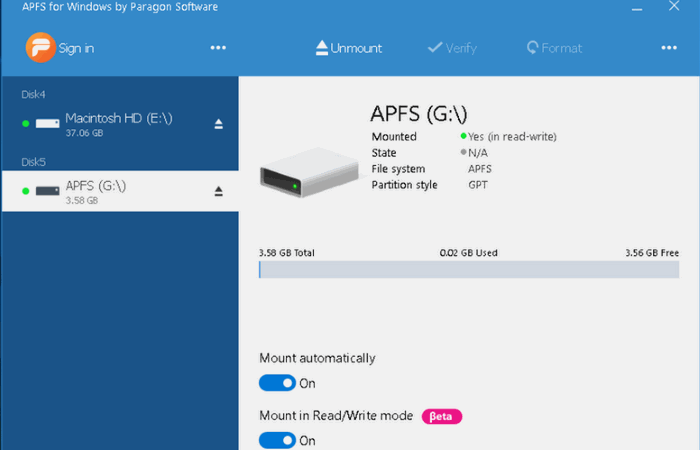The height and width of the screenshot is (450, 700).
Task: Click the large 3D disk drive image
Action: click(309, 173)
